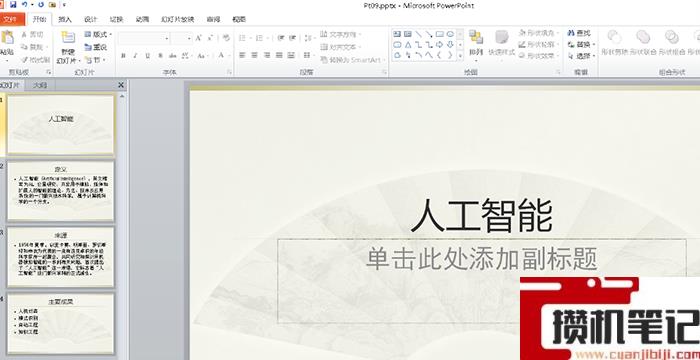Open the font name combo box
The width and height of the screenshot is (700, 360).
pos(144,38)
